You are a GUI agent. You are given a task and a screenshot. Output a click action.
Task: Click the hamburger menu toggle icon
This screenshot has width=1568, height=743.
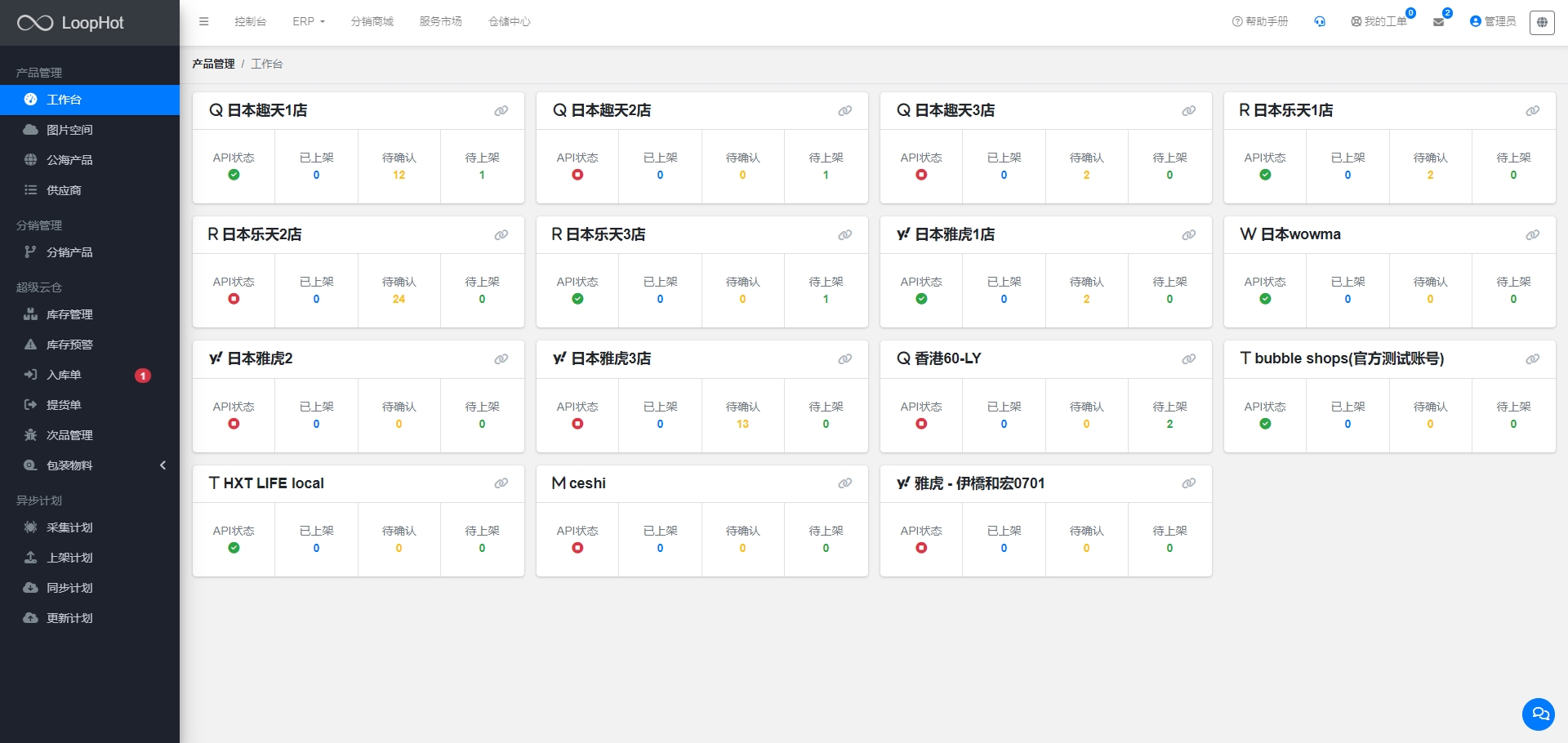(203, 22)
